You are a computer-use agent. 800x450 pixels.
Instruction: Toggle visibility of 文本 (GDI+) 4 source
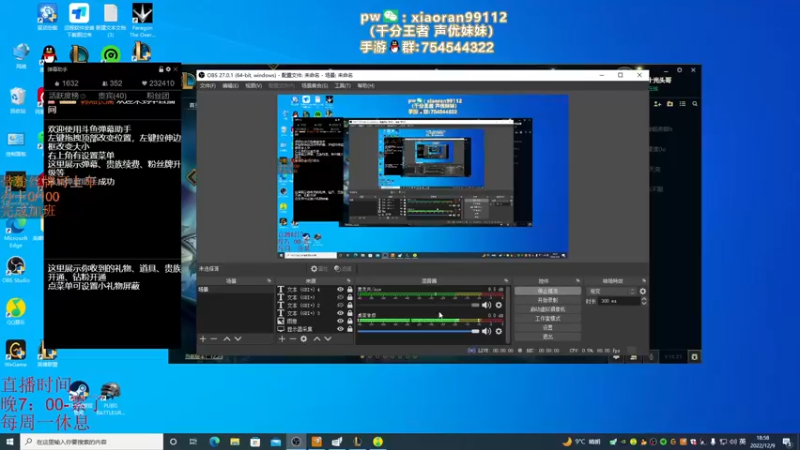340,289
